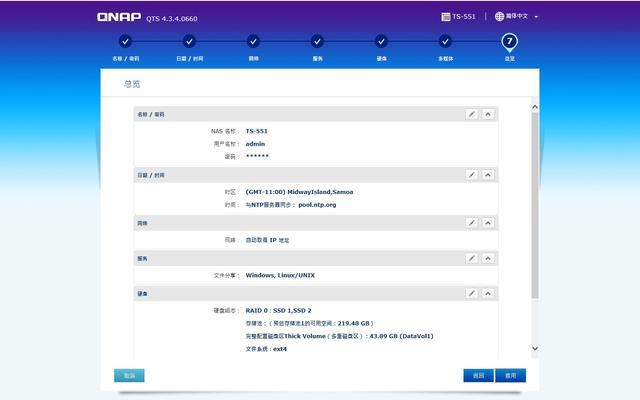Select the 多媒体 wizard step
This screenshot has height=400, width=640.
coord(445,42)
